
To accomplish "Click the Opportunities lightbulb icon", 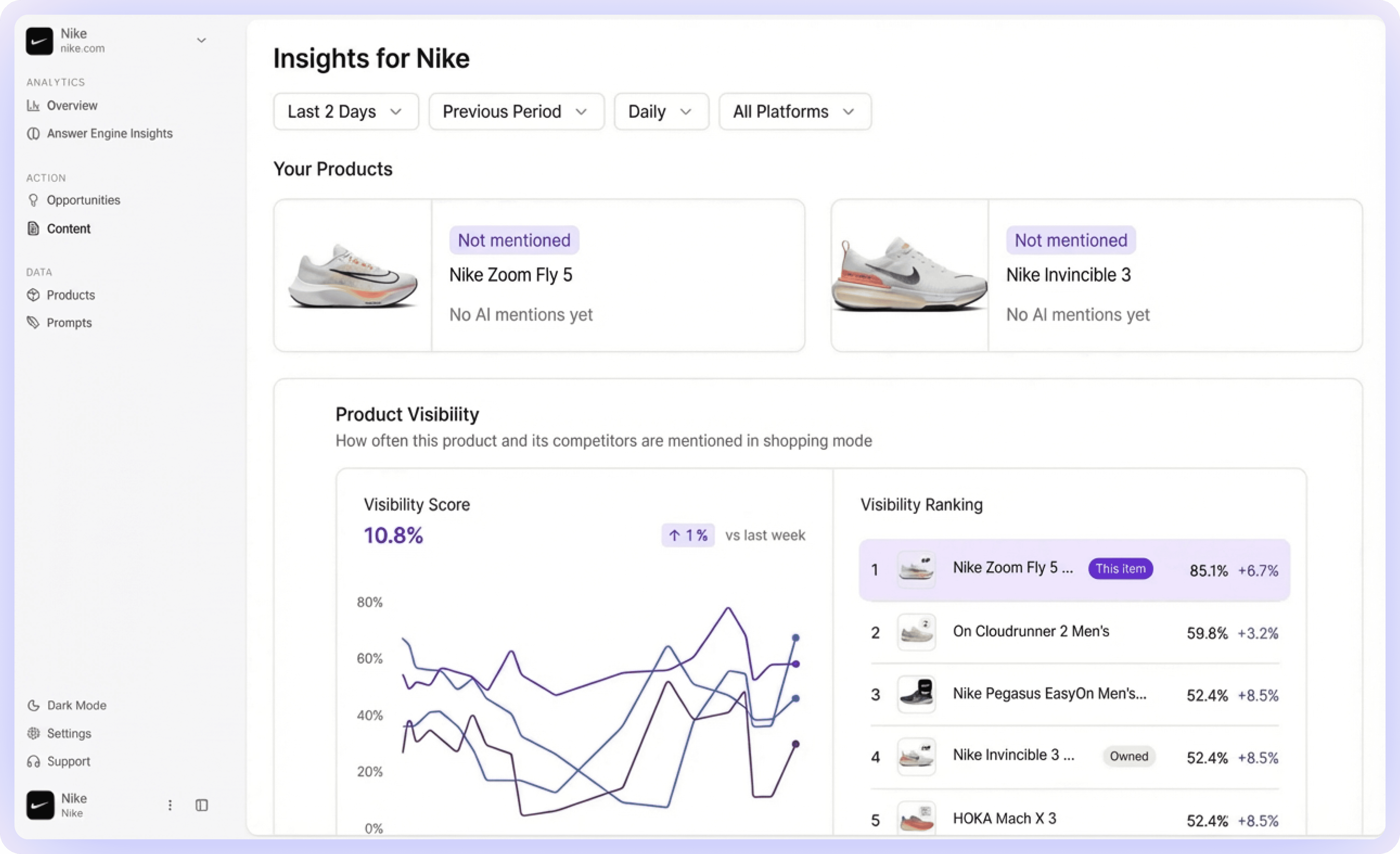I will tap(33, 200).
